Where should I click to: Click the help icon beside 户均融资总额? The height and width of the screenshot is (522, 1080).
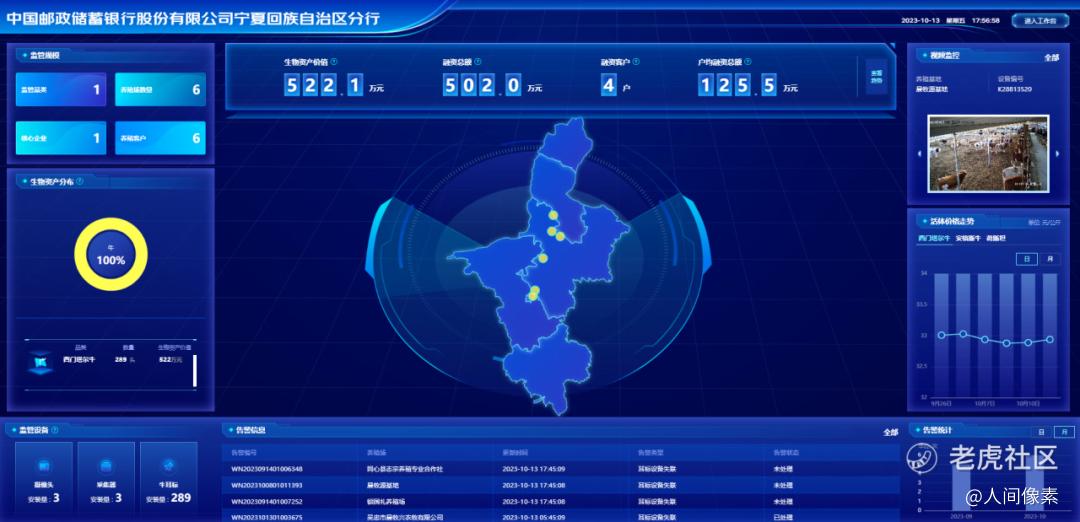tap(749, 62)
